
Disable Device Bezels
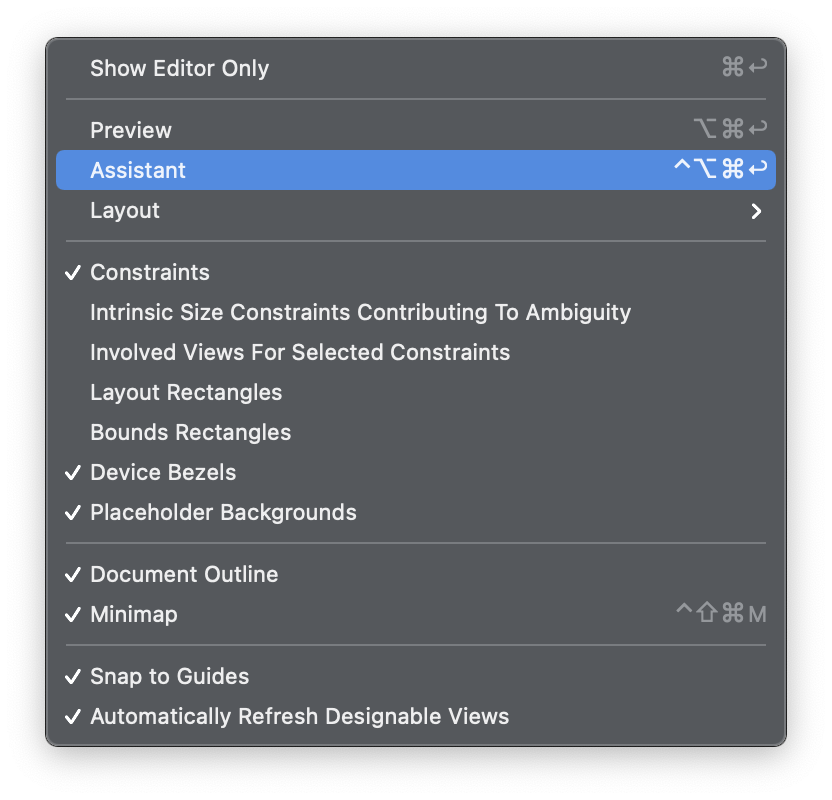pos(415,472)
